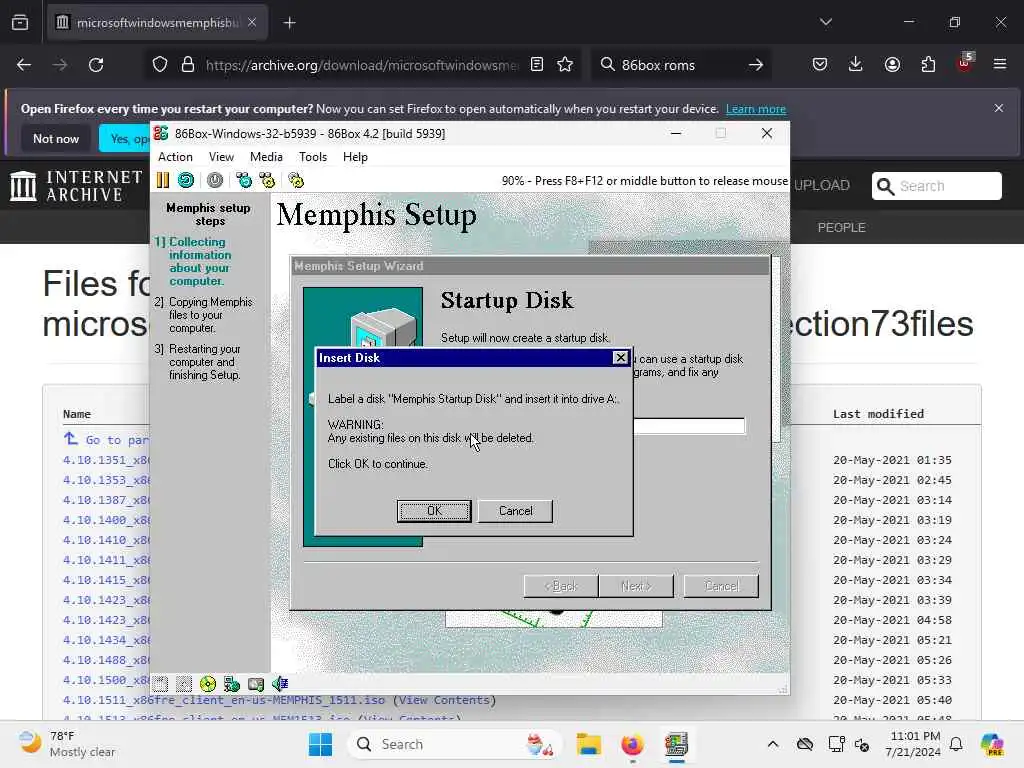Click Learn more link in Firefox notification

coord(756,109)
